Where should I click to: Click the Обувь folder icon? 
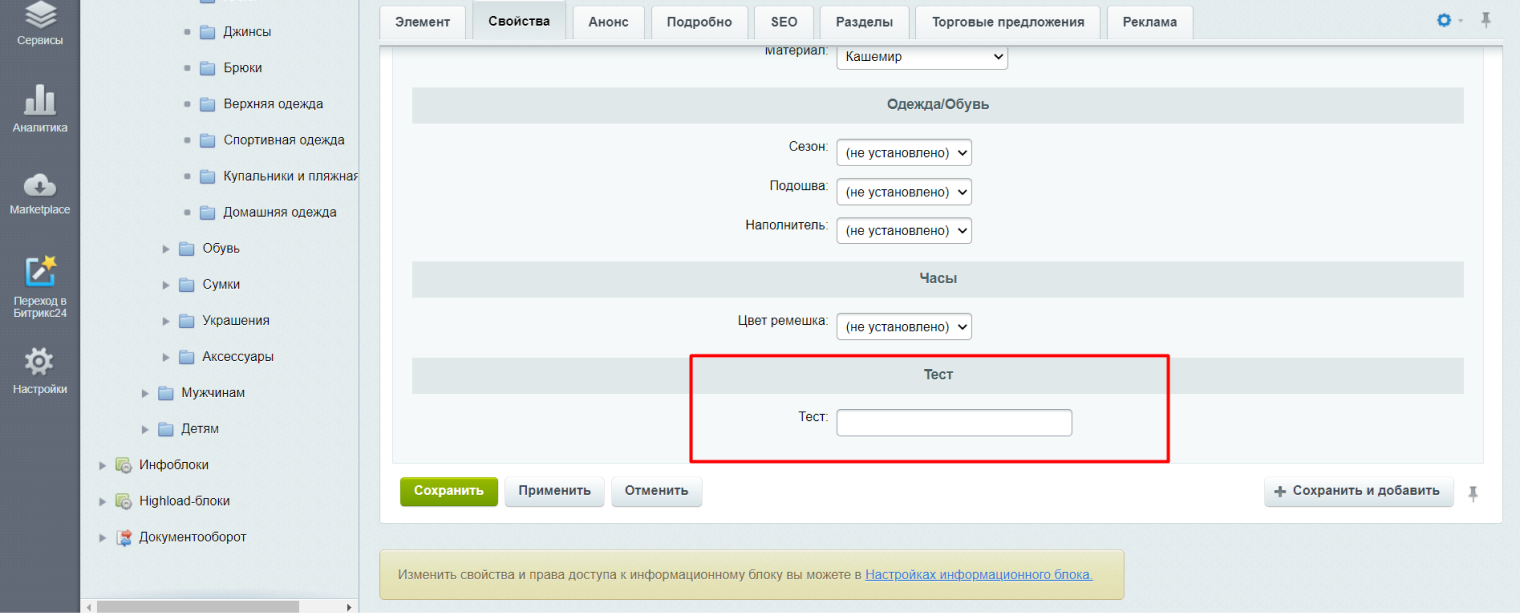(x=187, y=248)
